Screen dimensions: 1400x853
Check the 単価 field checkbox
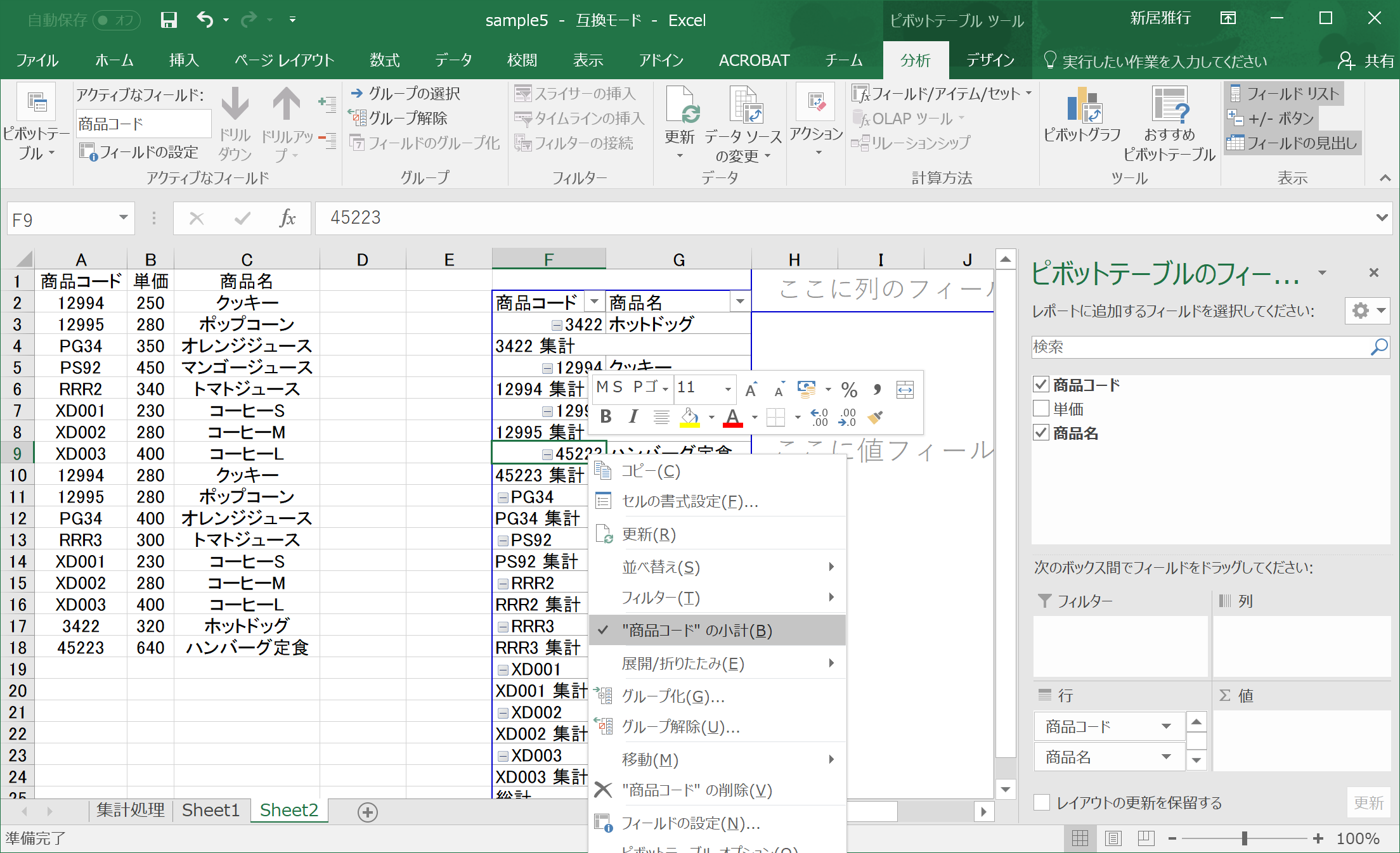tap(1041, 409)
